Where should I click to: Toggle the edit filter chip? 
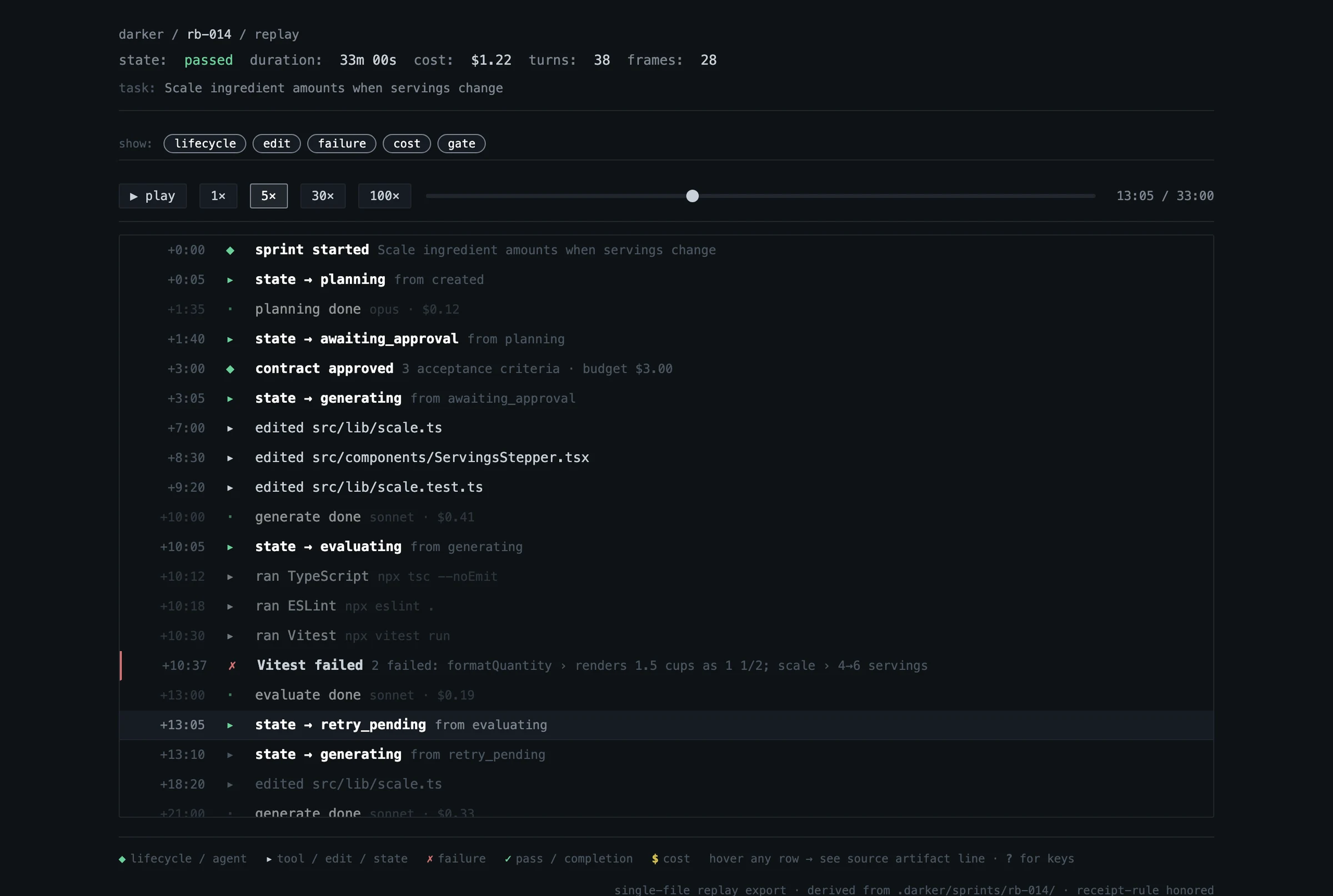point(277,143)
